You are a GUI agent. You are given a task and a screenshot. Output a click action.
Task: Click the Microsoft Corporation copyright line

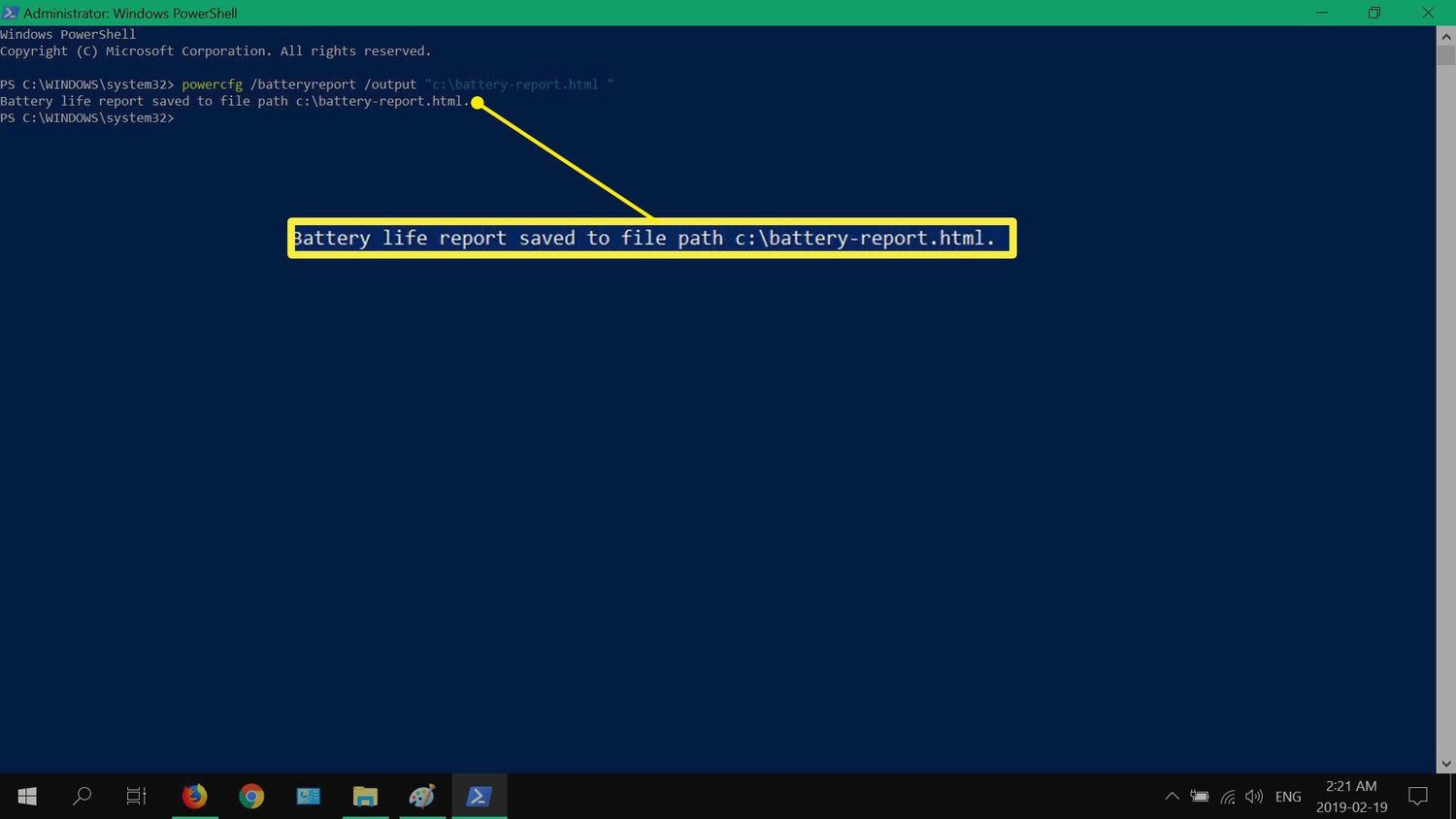215,51
